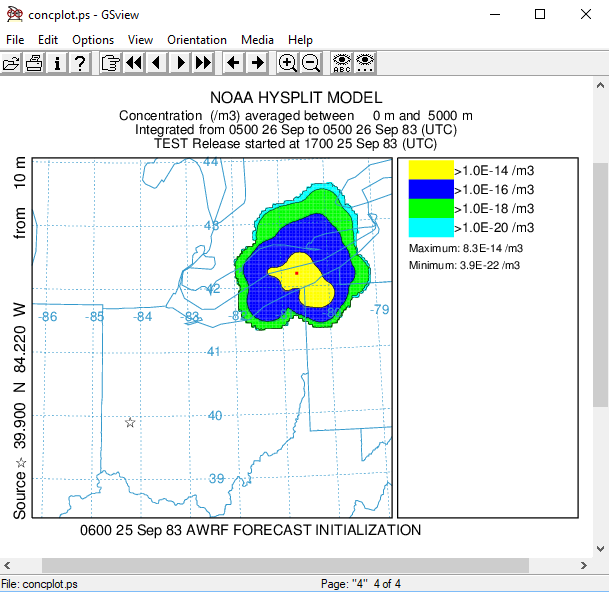
Task: Open the File menu
Action: point(15,40)
